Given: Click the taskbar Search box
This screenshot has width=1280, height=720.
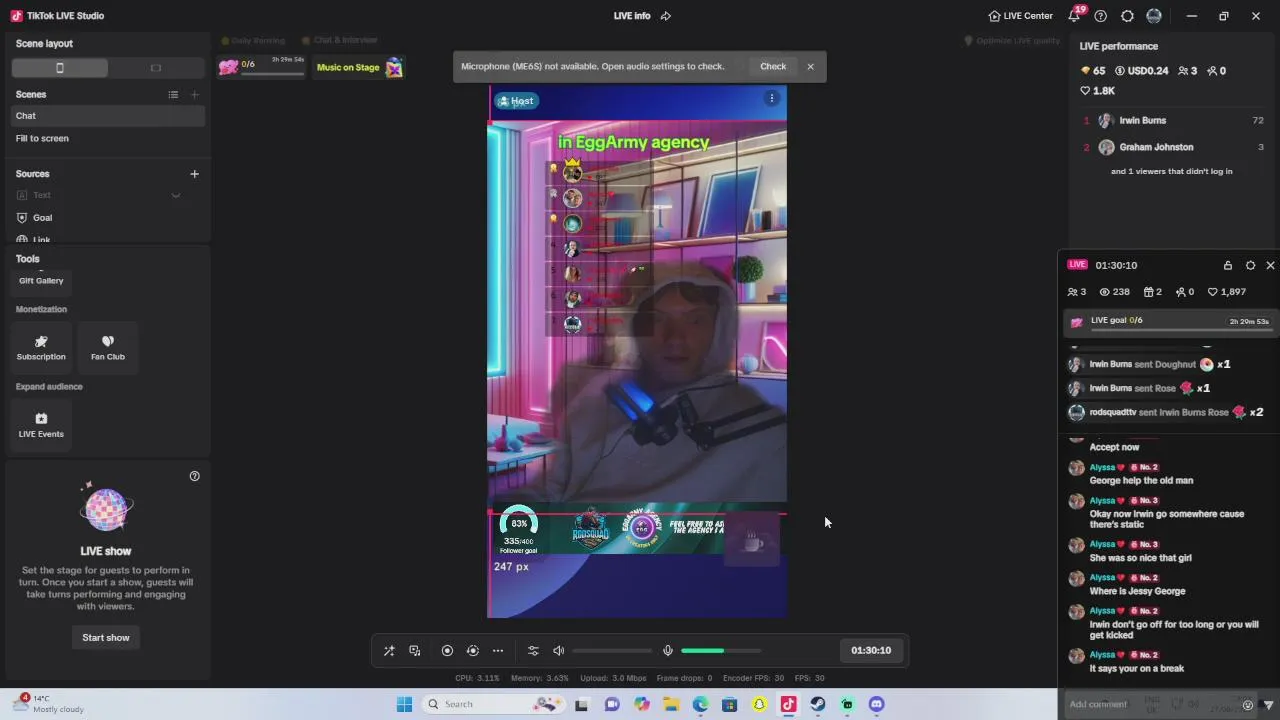Looking at the screenshot, I should click(x=494, y=704).
